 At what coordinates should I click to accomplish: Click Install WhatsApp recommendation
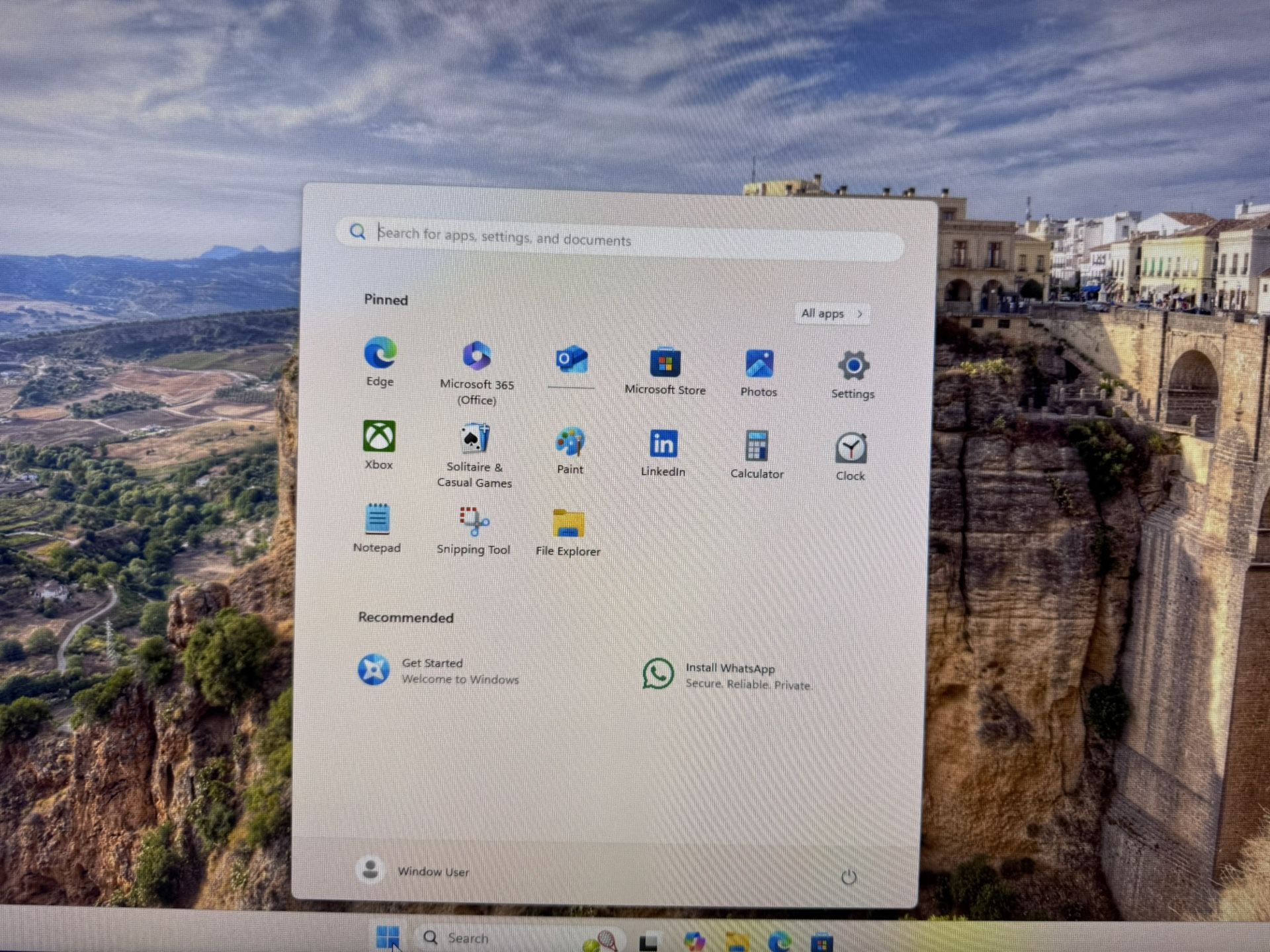[x=728, y=675]
